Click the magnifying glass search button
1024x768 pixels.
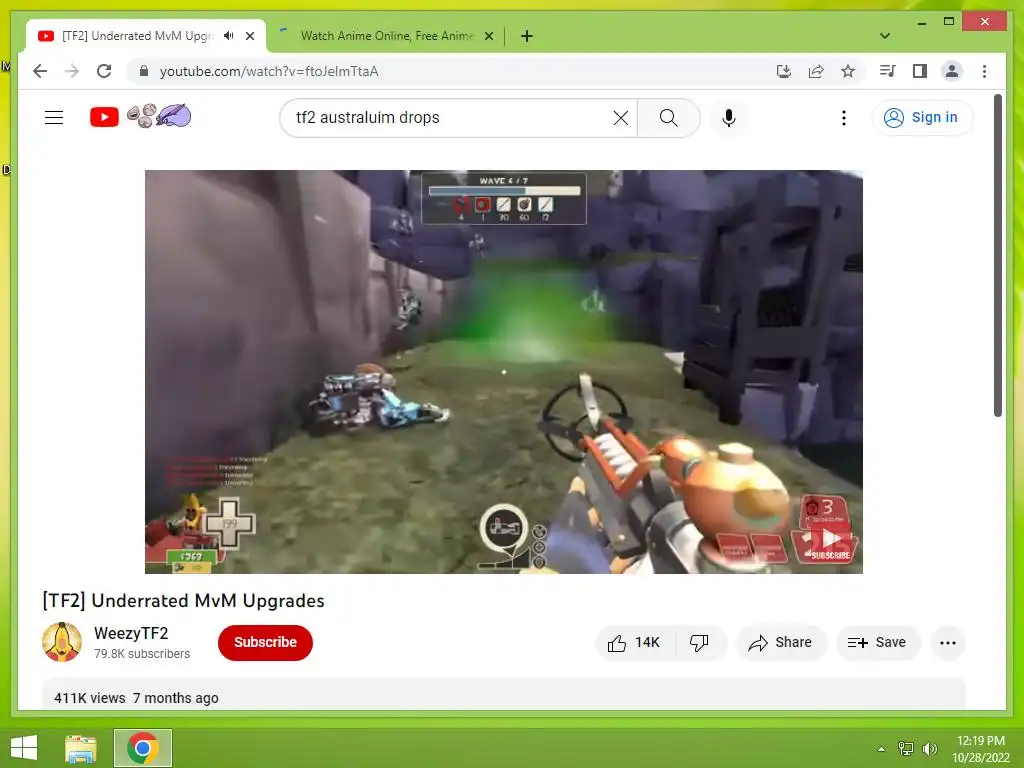pos(668,118)
